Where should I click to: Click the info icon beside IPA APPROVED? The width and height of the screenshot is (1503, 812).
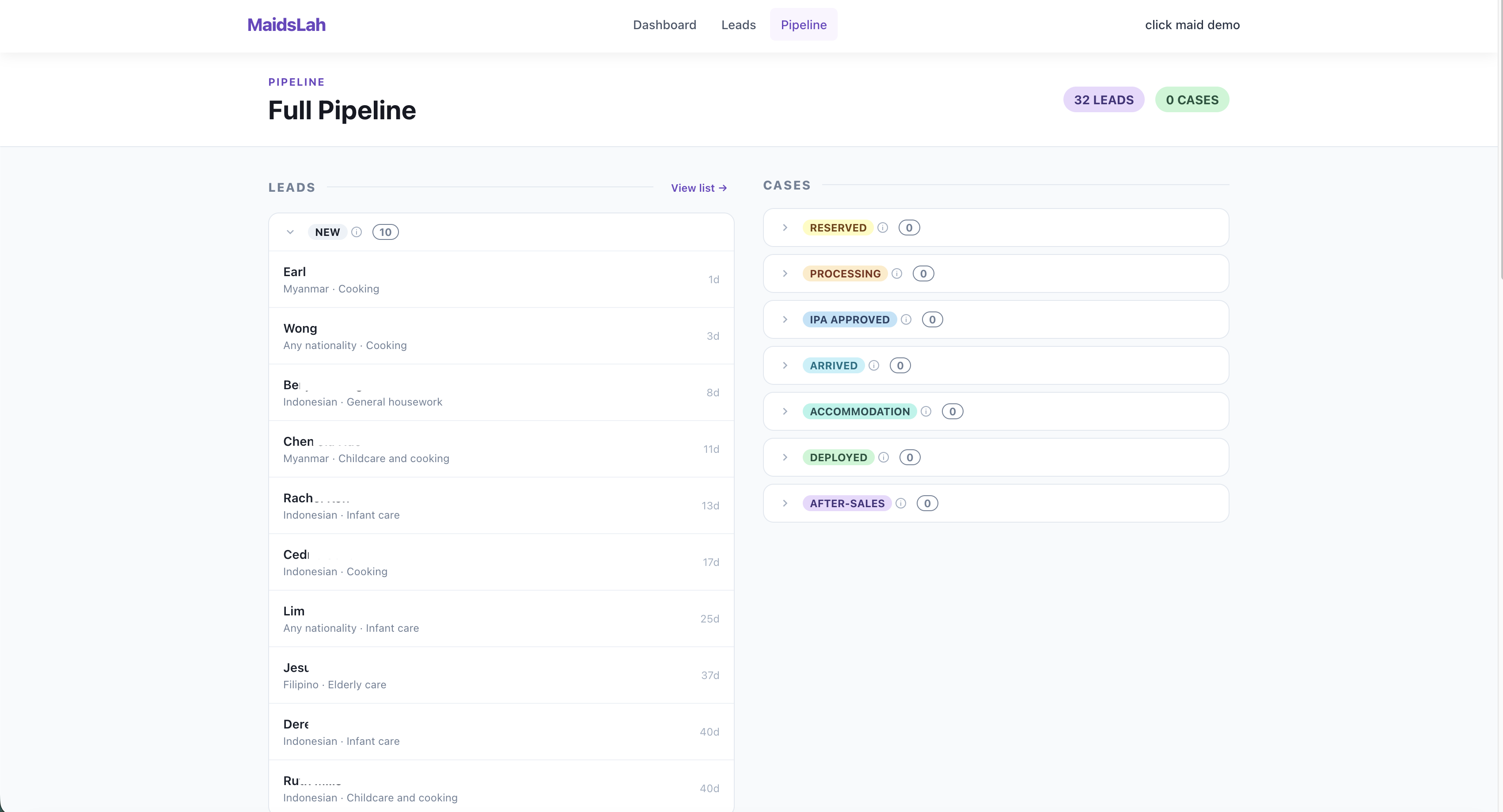[906, 320]
